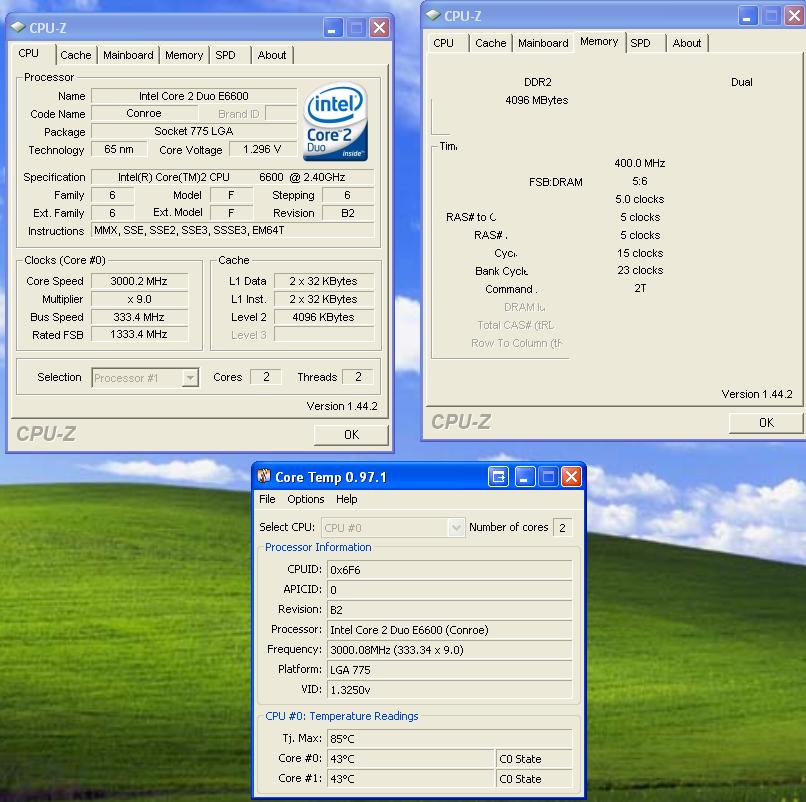Click the Intel Core 2 Duo logo
The height and width of the screenshot is (802, 806).
click(335, 122)
